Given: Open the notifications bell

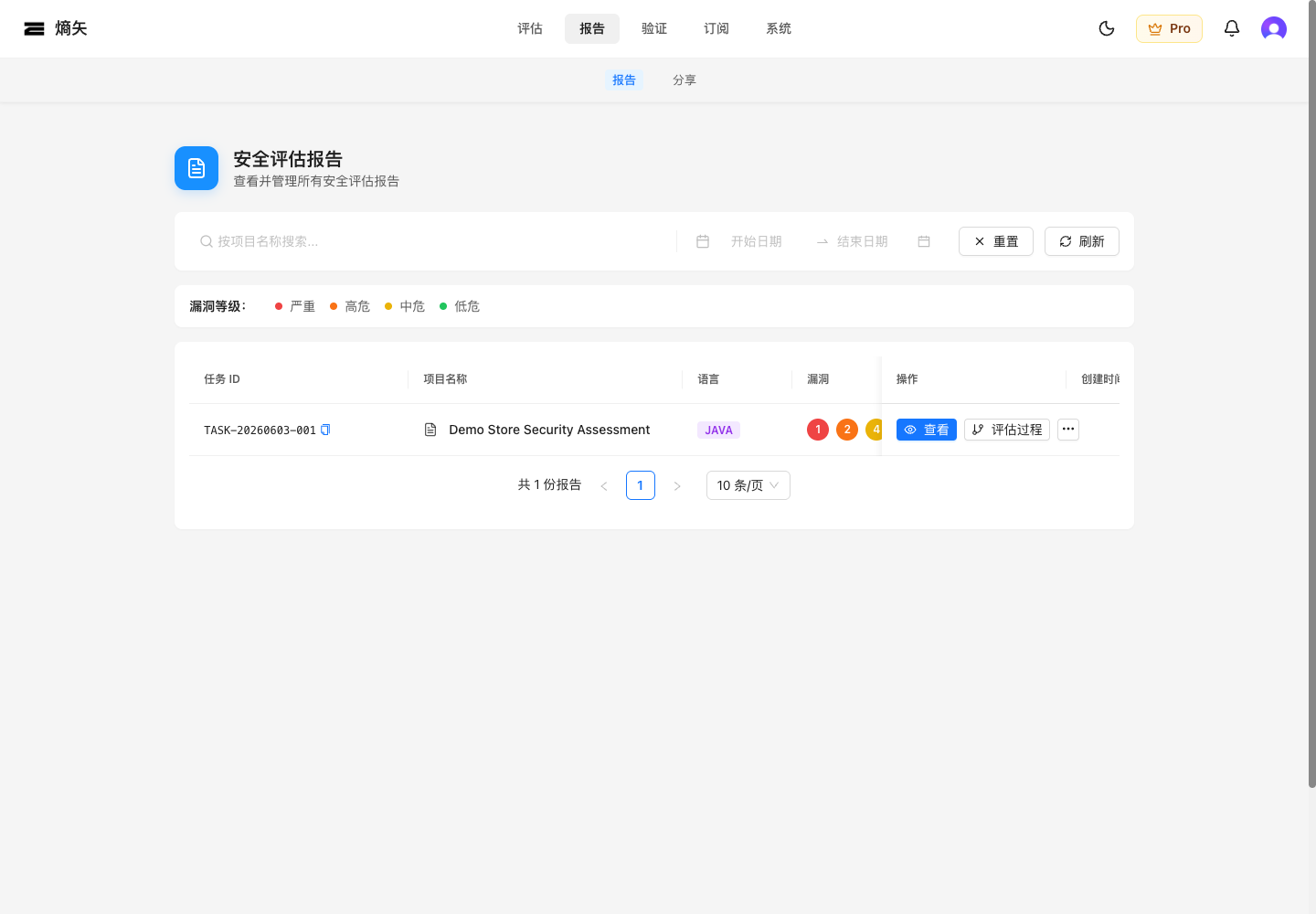Looking at the screenshot, I should pos(1232,28).
